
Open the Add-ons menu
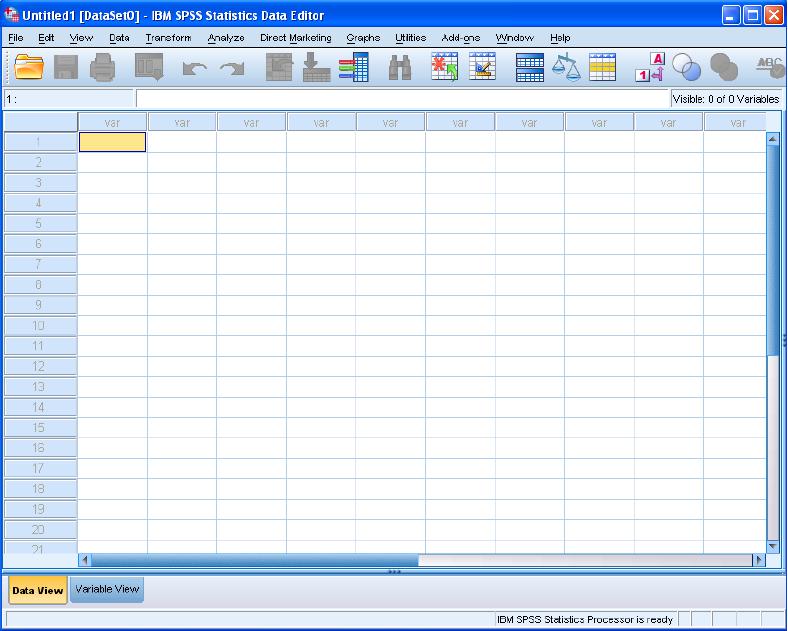coord(460,38)
